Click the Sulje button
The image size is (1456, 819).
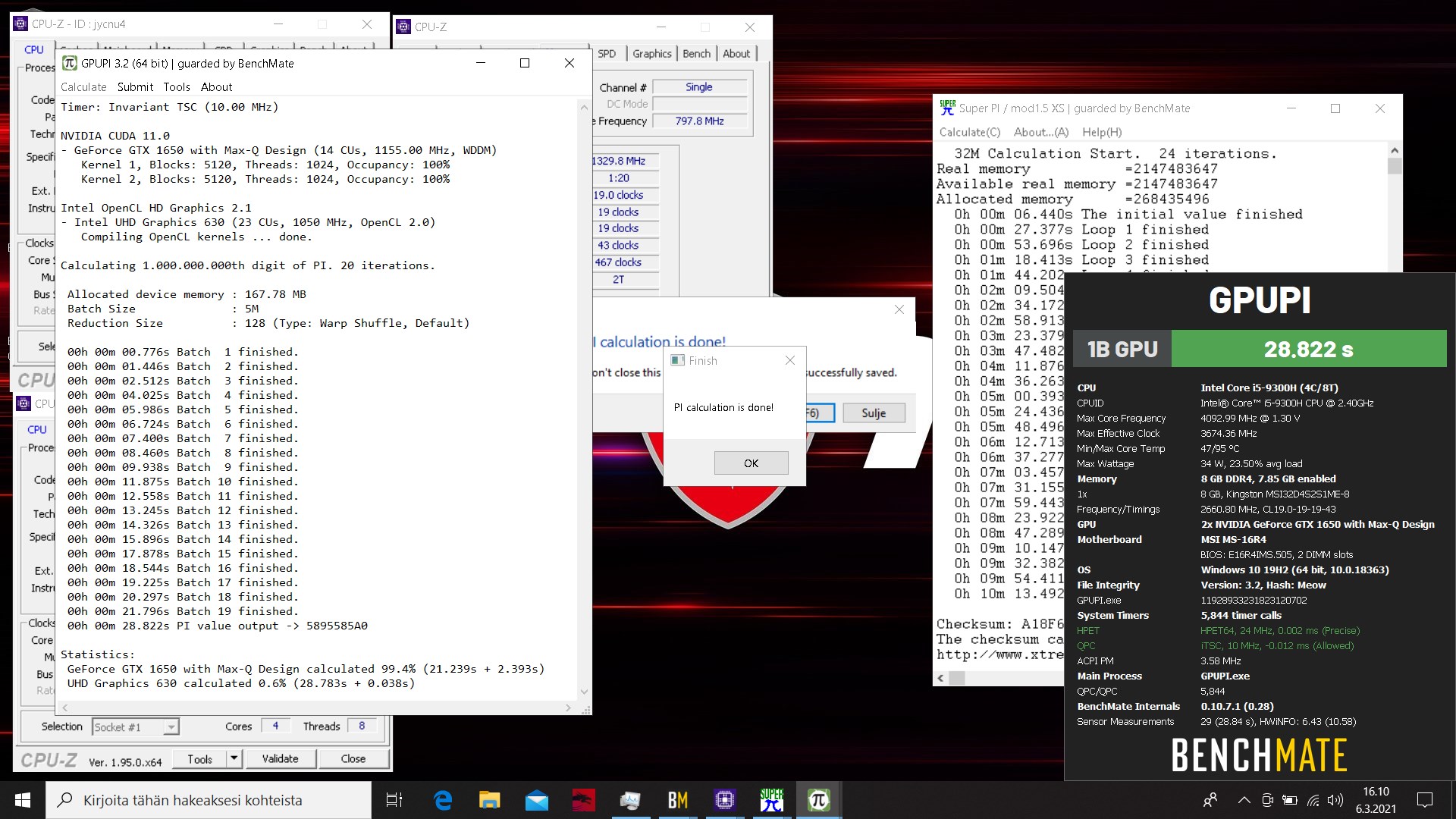[873, 413]
